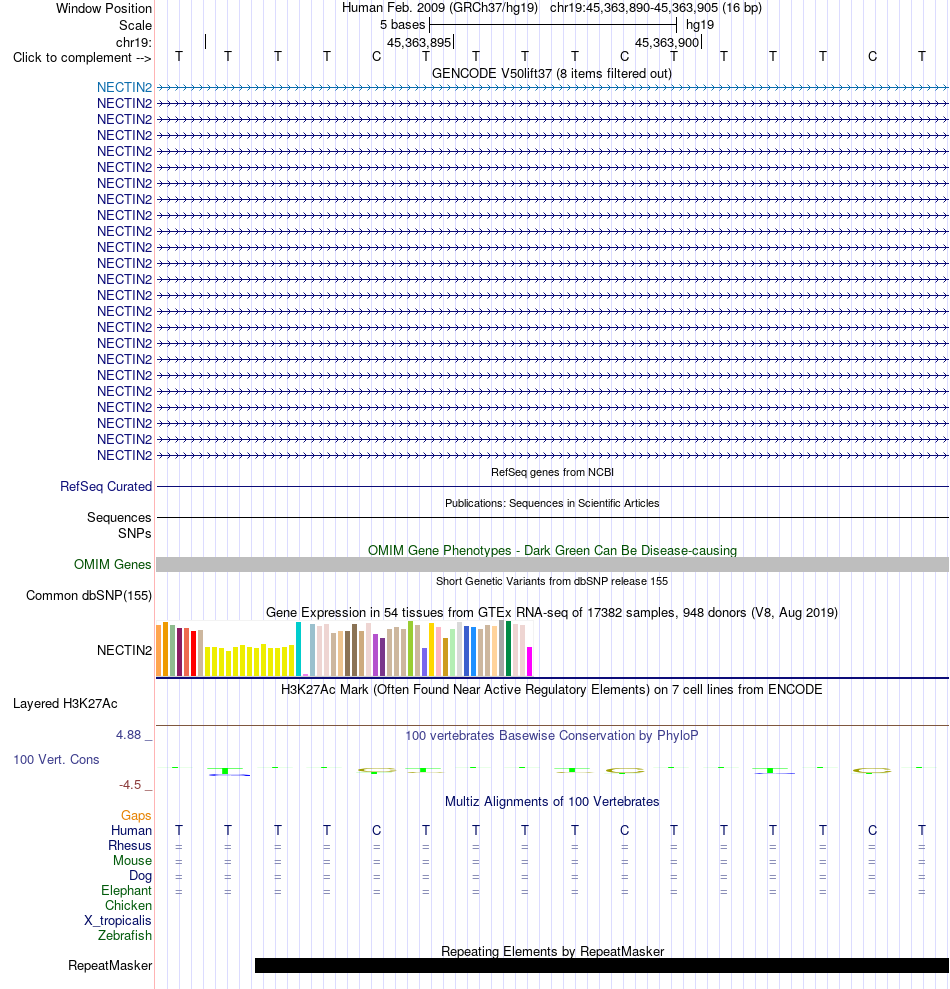Image resolution: width=950 pixels, height=989 pixels.
Task: Select the 'Window Position' label
Action: point(103,8)
